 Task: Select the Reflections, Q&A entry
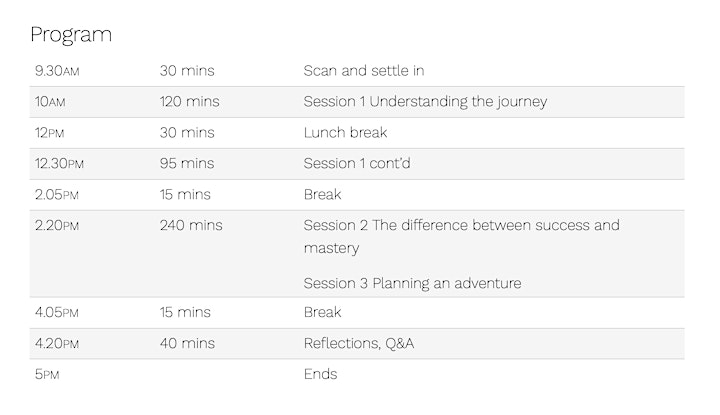click(359, 343)
